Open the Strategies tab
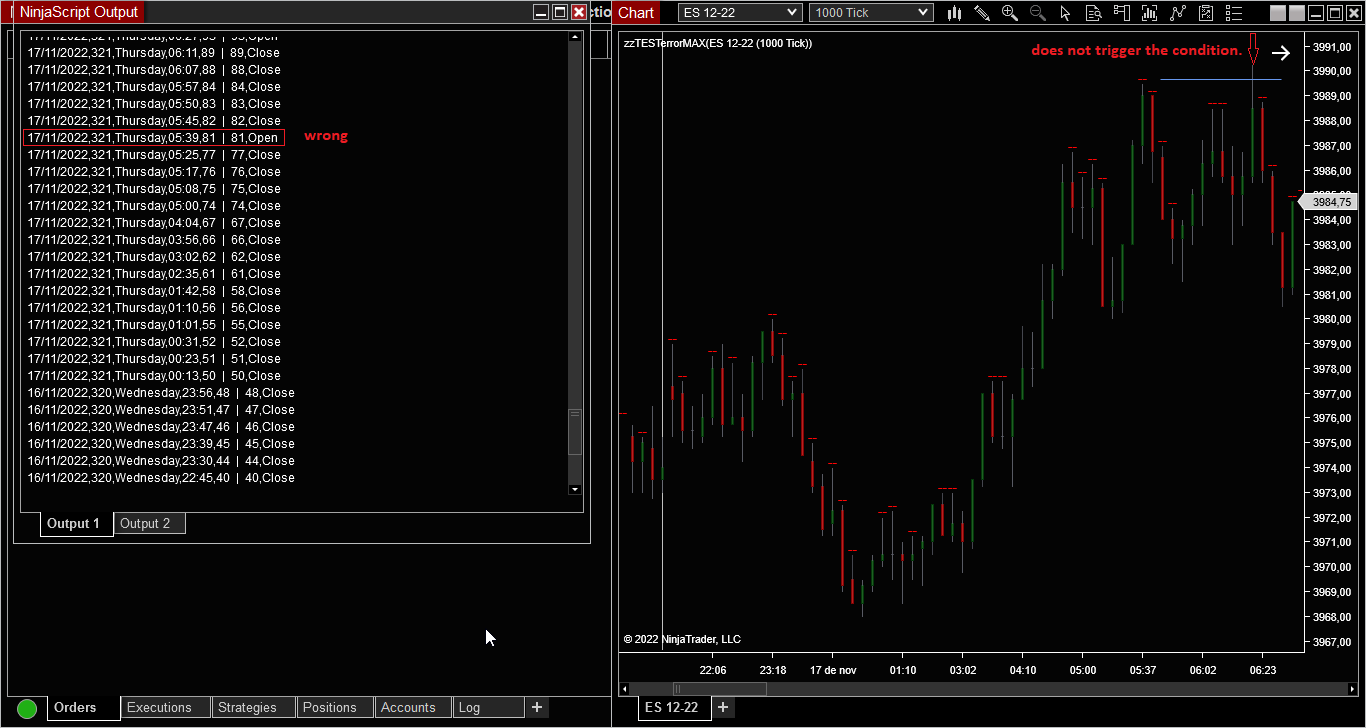 pos(253,708)
